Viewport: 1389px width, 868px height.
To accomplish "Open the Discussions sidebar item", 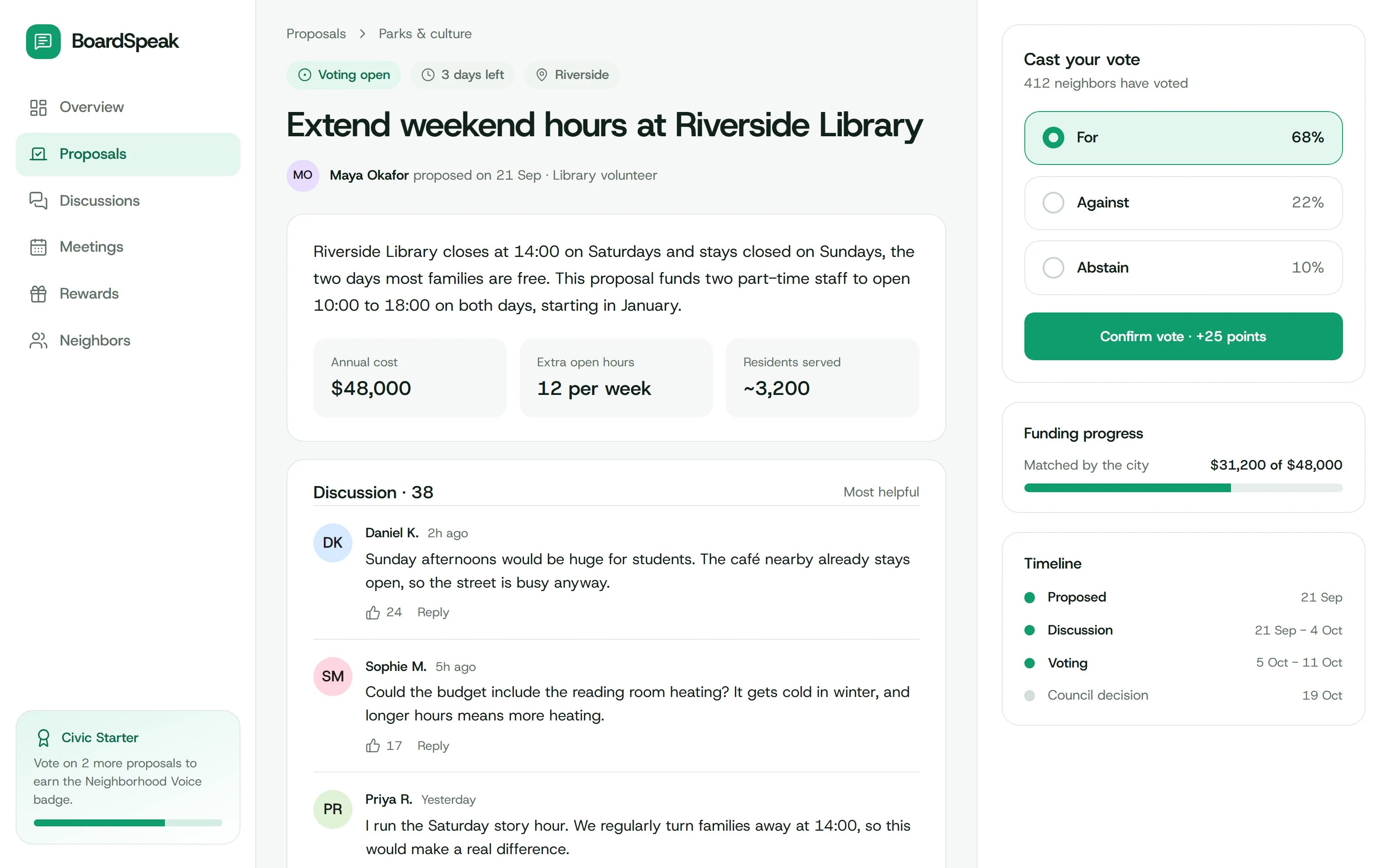I will (x=128, y=201).
